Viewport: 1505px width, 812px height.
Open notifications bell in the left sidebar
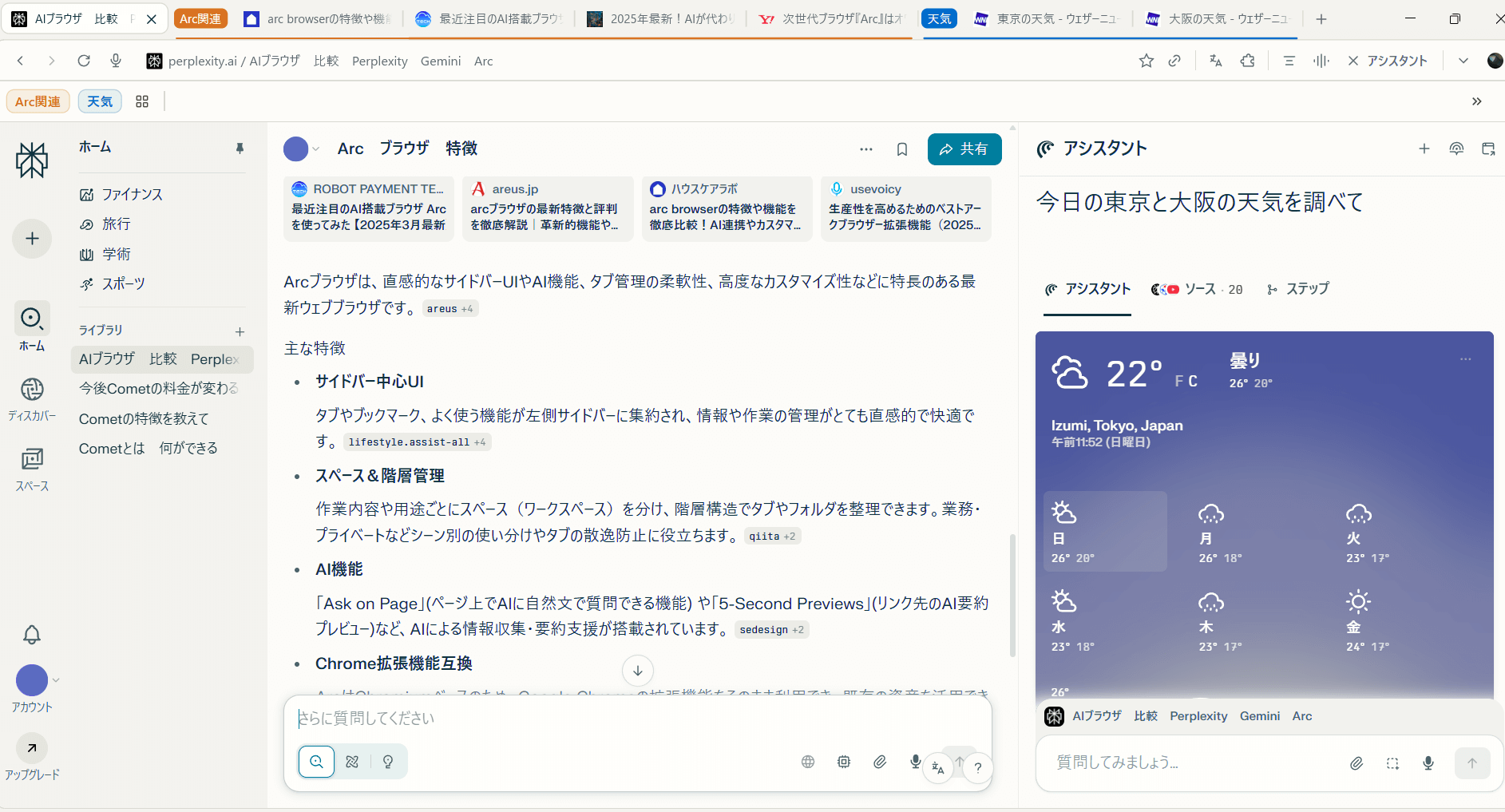pyautogui.click(x=32, y=635)
